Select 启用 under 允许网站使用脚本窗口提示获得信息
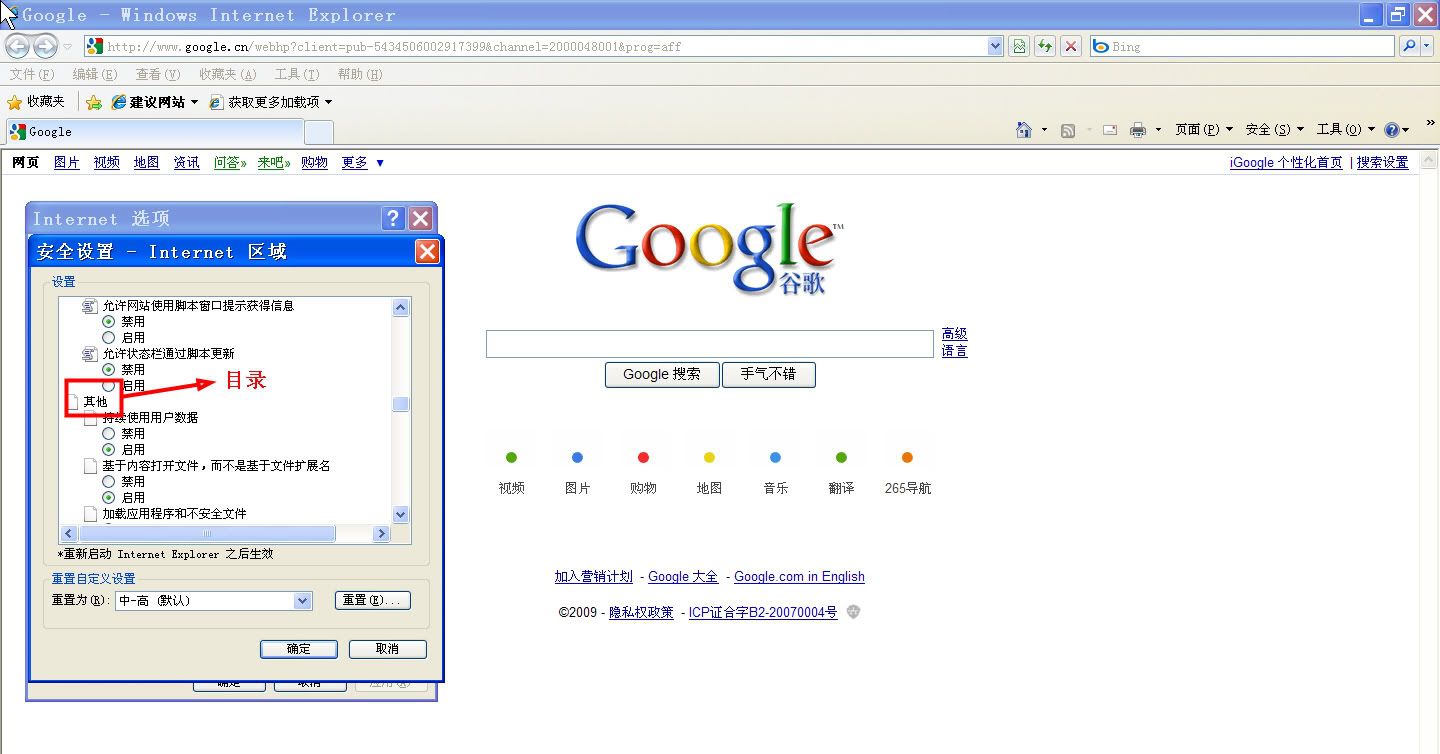 pos(109,338)
